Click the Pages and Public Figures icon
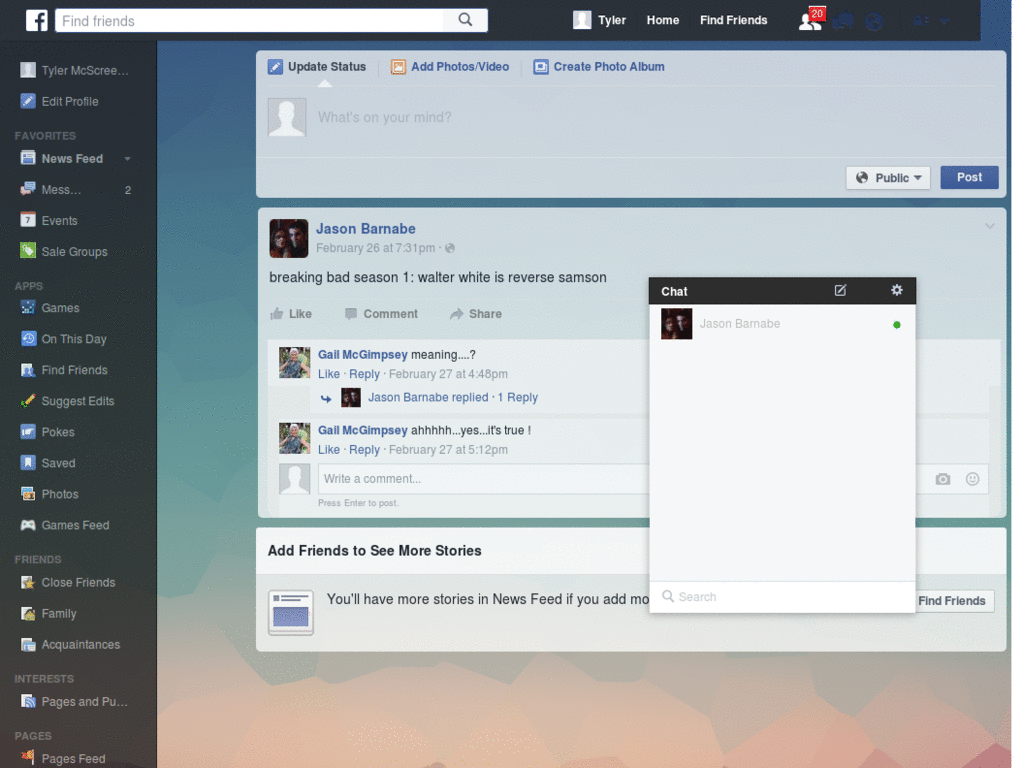Image resolution: width=1024 pixels, height=768 pixels. click(27, 701)
